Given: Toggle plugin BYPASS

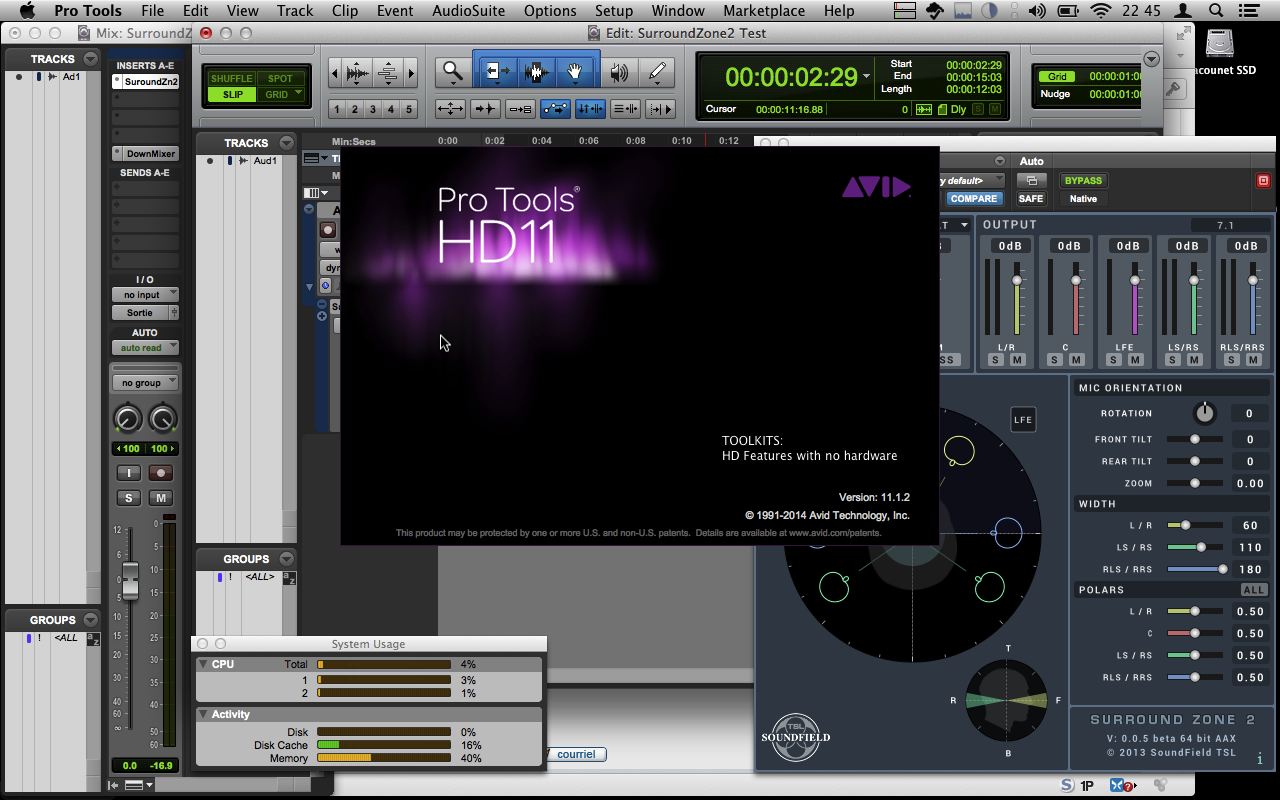Looking at the screenshot, I should 1083,181.
